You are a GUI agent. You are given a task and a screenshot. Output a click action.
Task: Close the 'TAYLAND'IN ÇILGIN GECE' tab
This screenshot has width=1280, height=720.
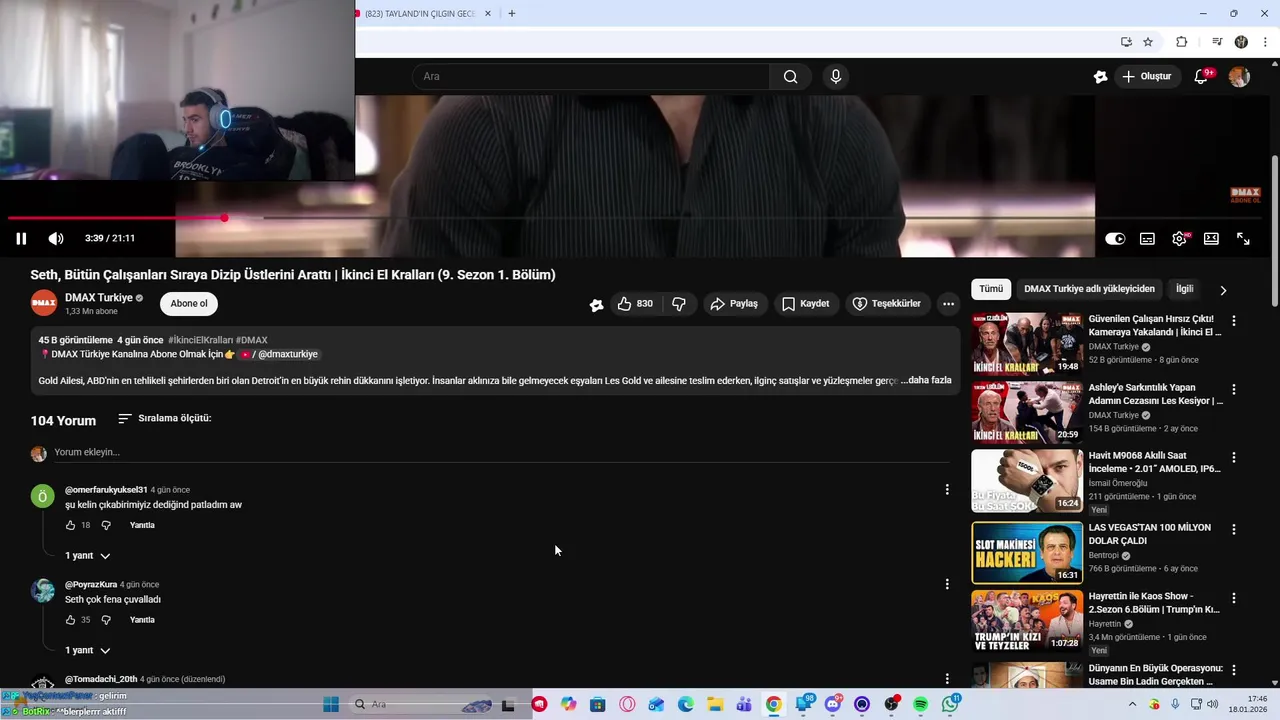488,13
